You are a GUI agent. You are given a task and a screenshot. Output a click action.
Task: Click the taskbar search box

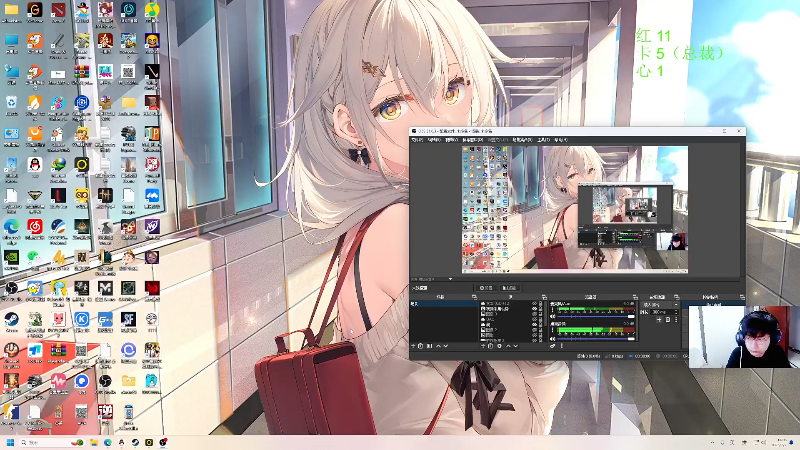pyautogui.click(x=51, y=442)
